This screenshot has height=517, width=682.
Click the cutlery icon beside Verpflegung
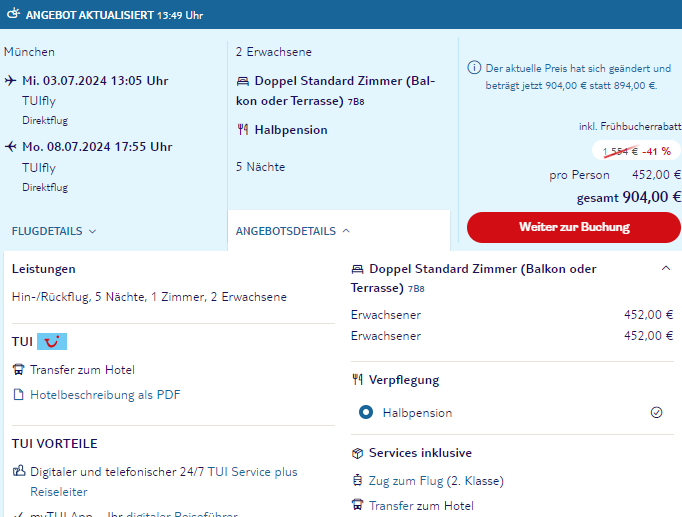click(x=357, y=380)
